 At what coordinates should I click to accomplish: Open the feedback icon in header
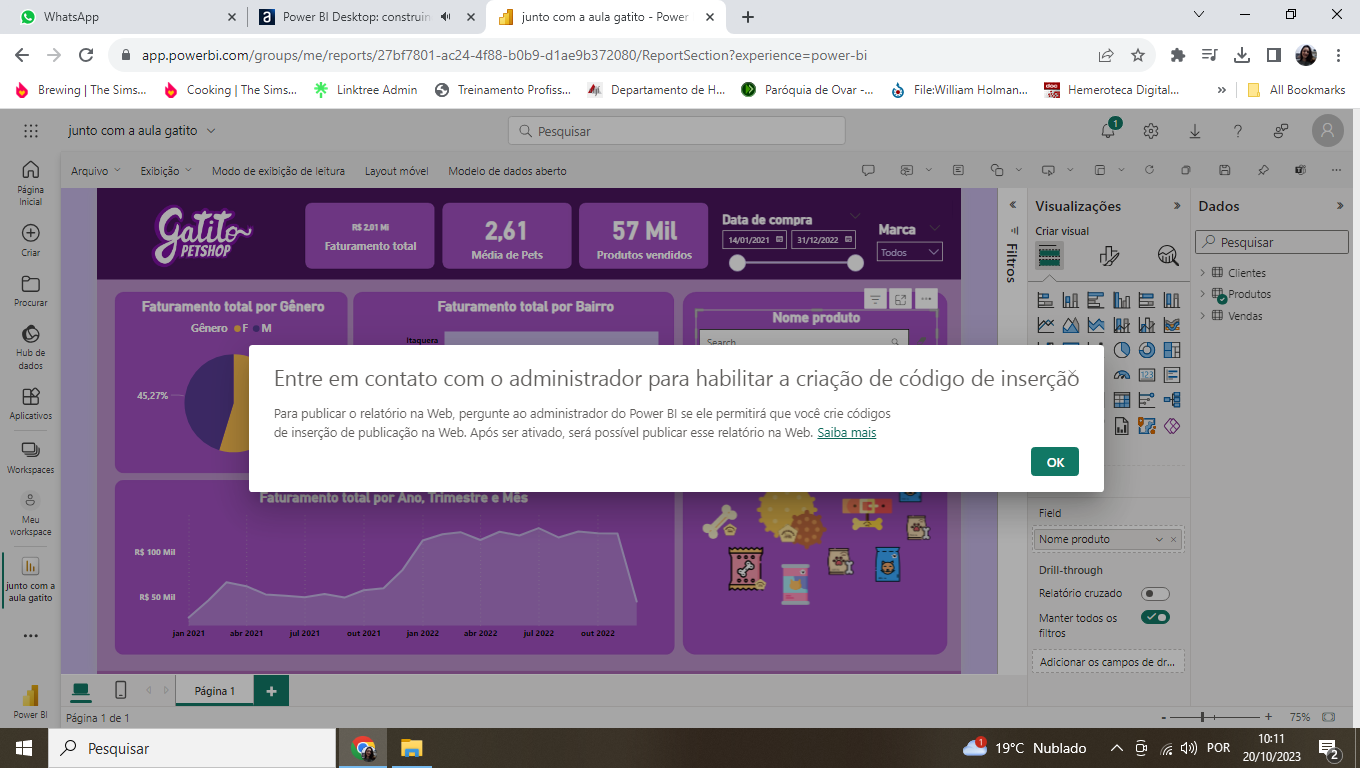pyautogui.click(x=1281, y=131)
